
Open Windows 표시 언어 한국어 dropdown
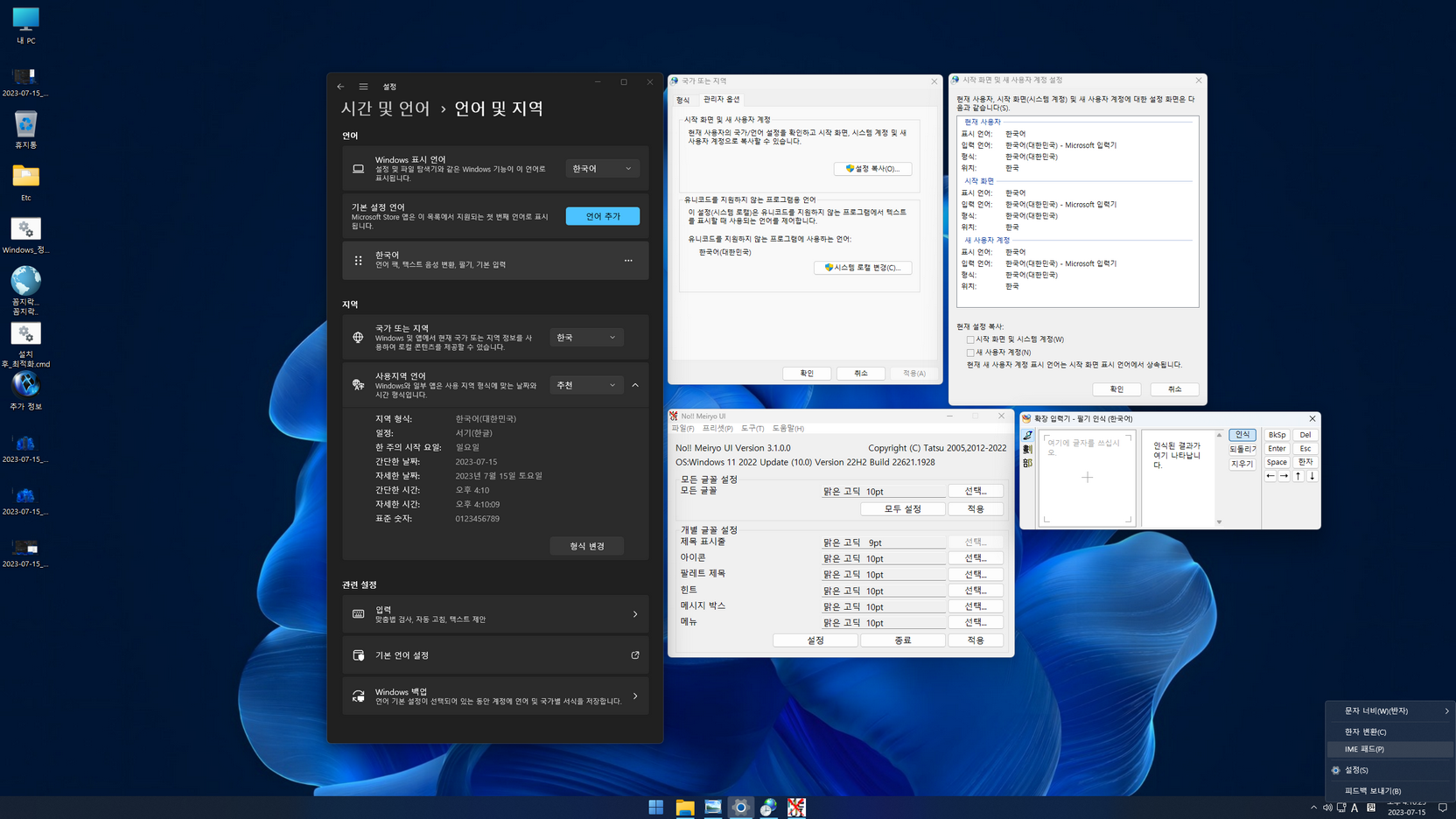point(602,169)
